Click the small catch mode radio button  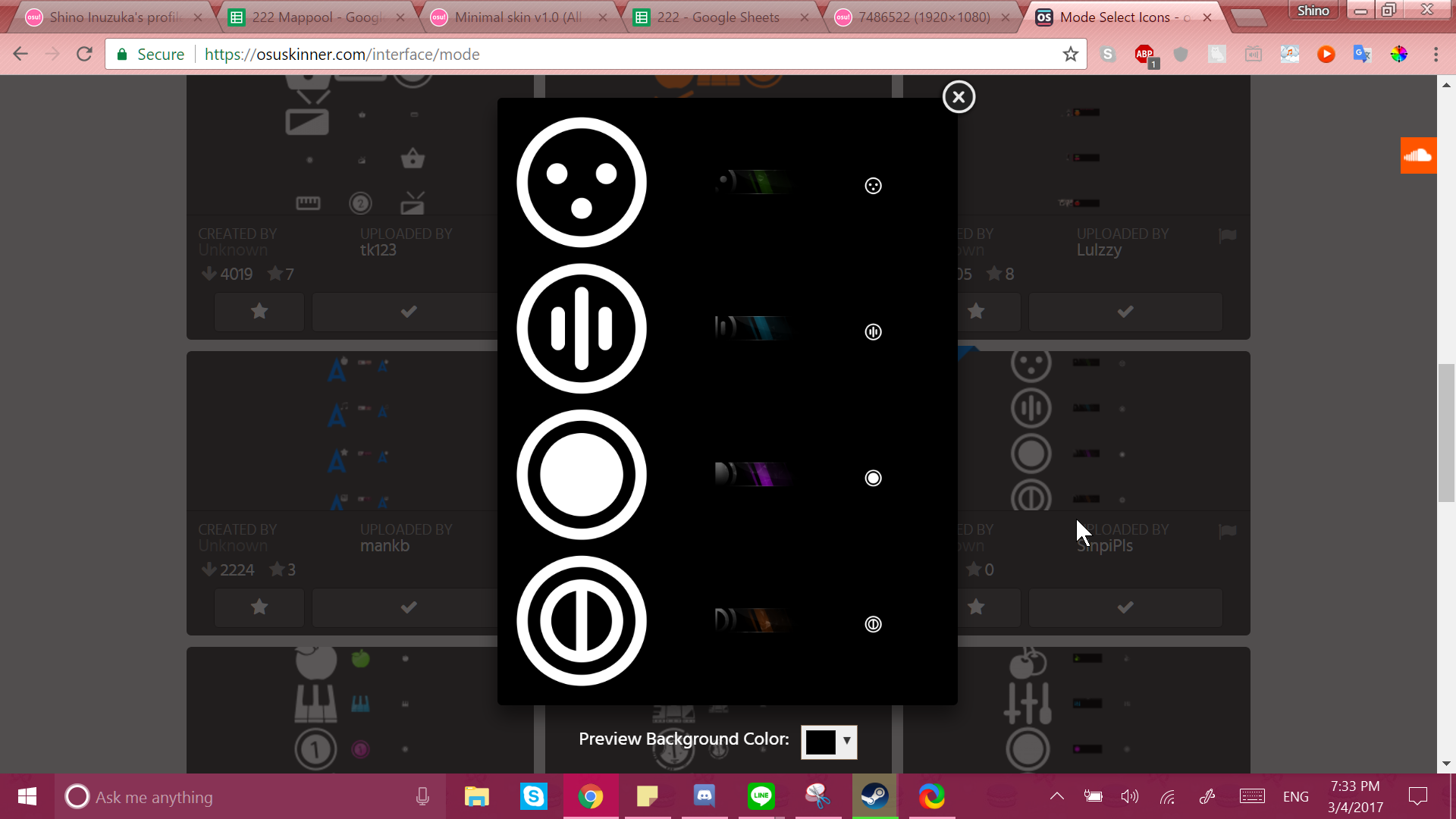[x=873, y=477]
